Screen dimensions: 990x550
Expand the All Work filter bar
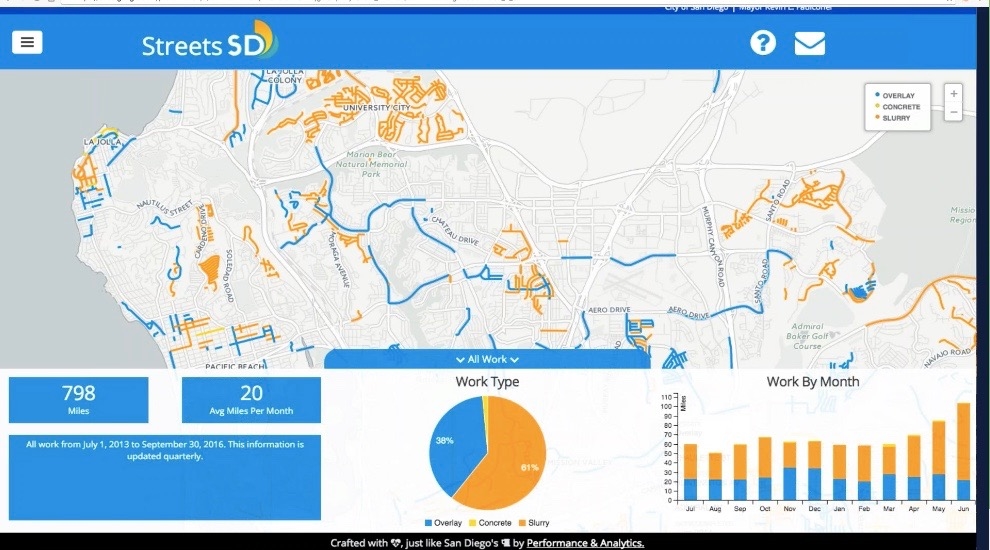pyautogui.click(x=487, y=359)
